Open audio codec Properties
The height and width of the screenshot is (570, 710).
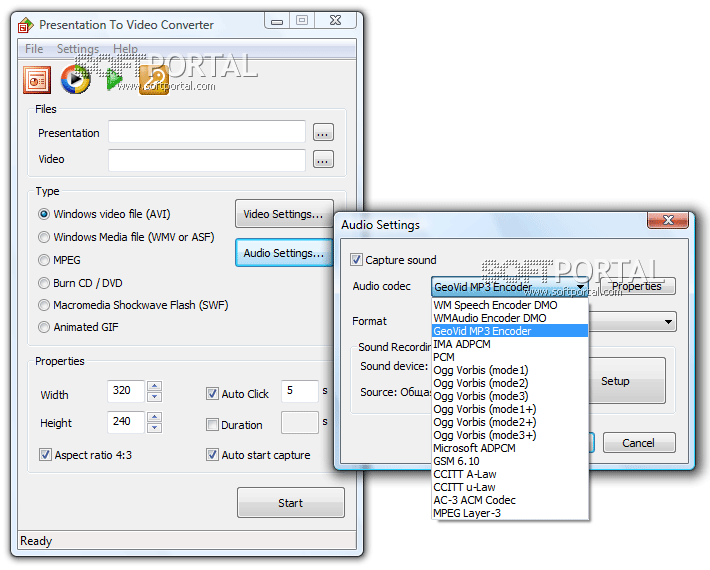coord(637,286)
